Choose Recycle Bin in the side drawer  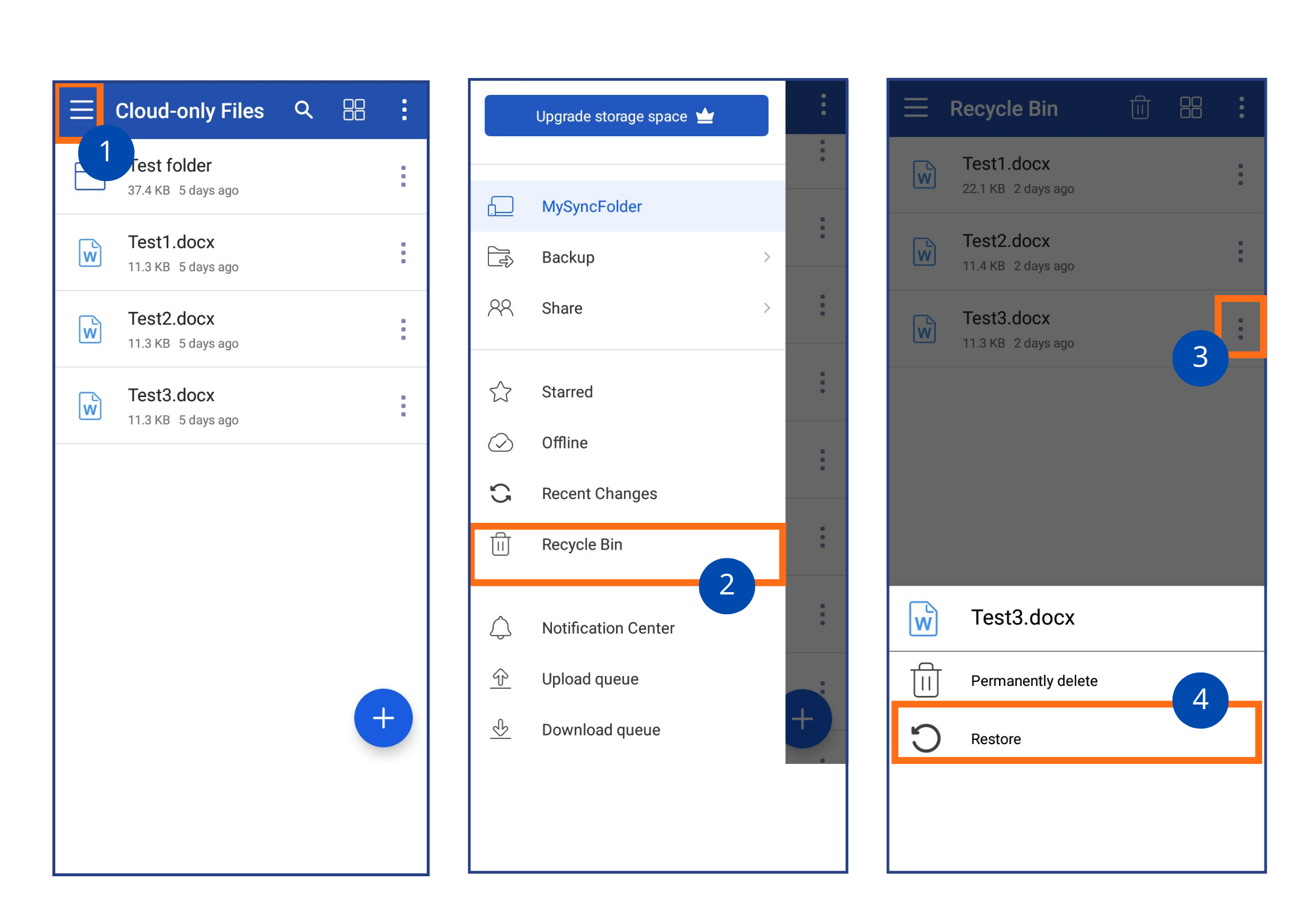tap(628, 545)
